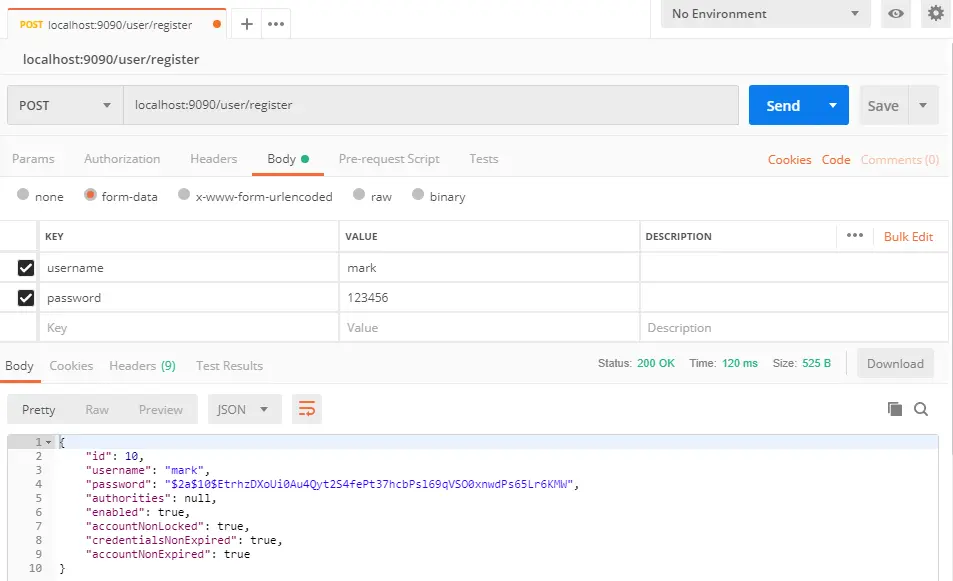The width and height of the screenshot is (953, 581).
Task: Expand Save button dropdown arrow
Action: pyautogui.click(x=923, y=105)
